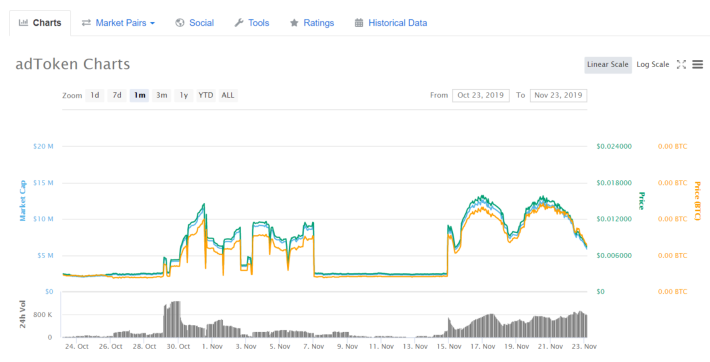Open the chart fullscreen expand icon
Screen dimensions: 710x362
[x=681, y=64]
